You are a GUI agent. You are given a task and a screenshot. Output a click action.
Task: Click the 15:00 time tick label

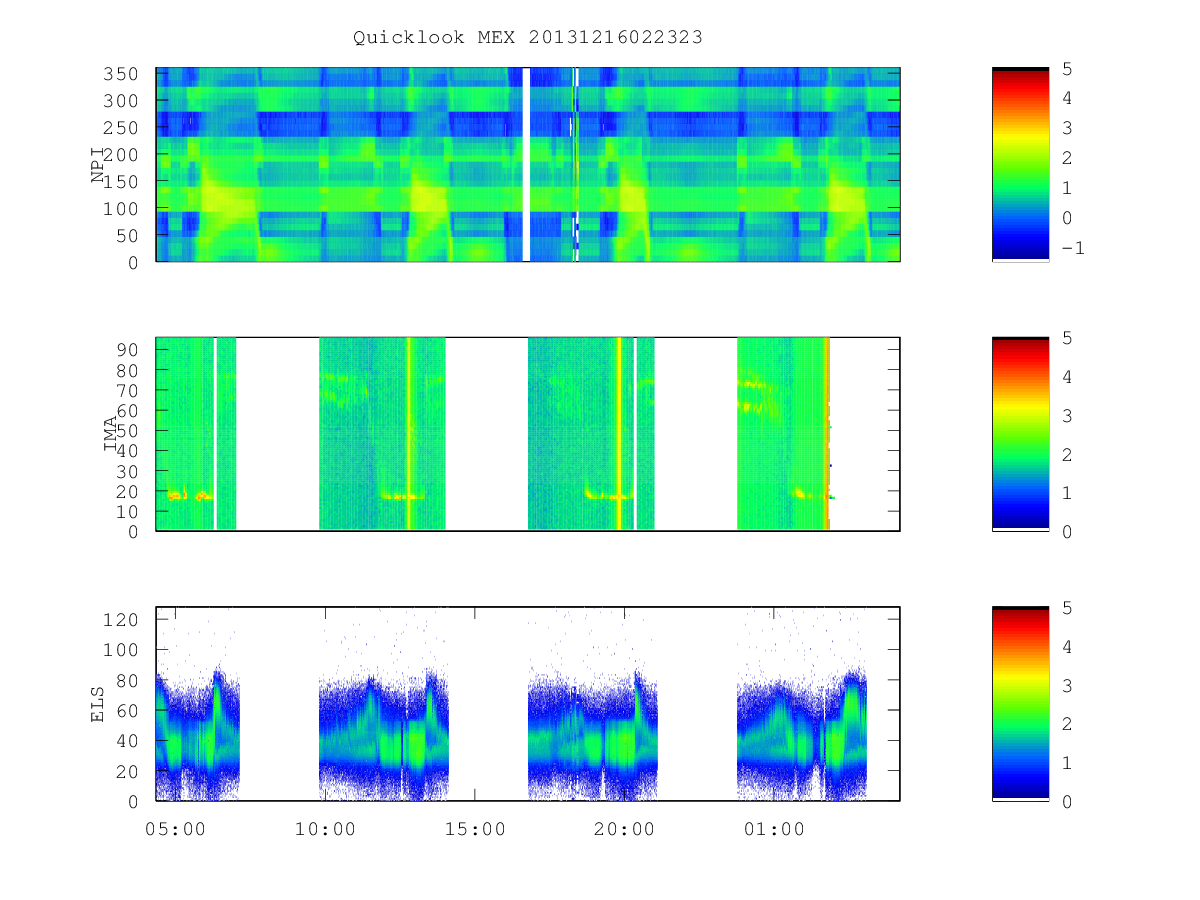pyautogui.click(x=474, y=829)
